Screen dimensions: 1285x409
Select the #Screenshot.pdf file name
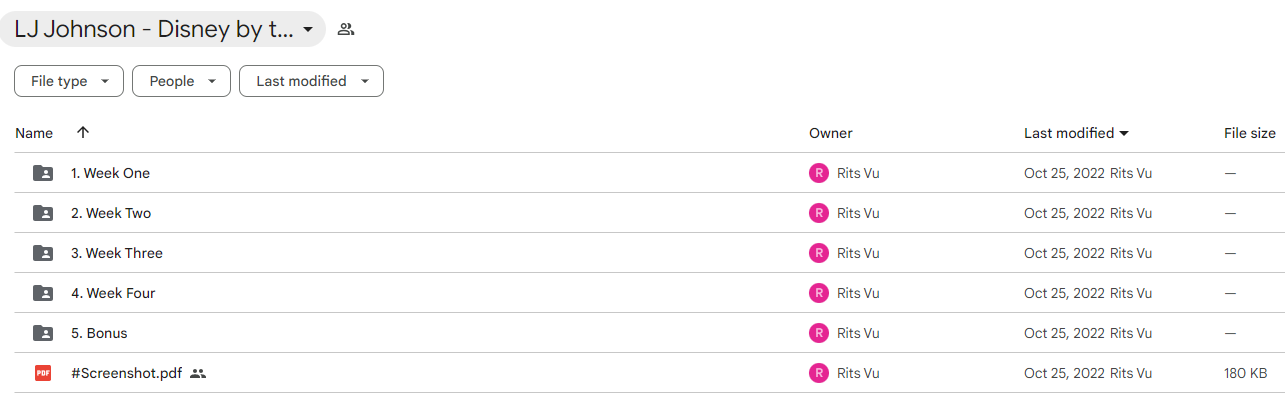point(127,373)
